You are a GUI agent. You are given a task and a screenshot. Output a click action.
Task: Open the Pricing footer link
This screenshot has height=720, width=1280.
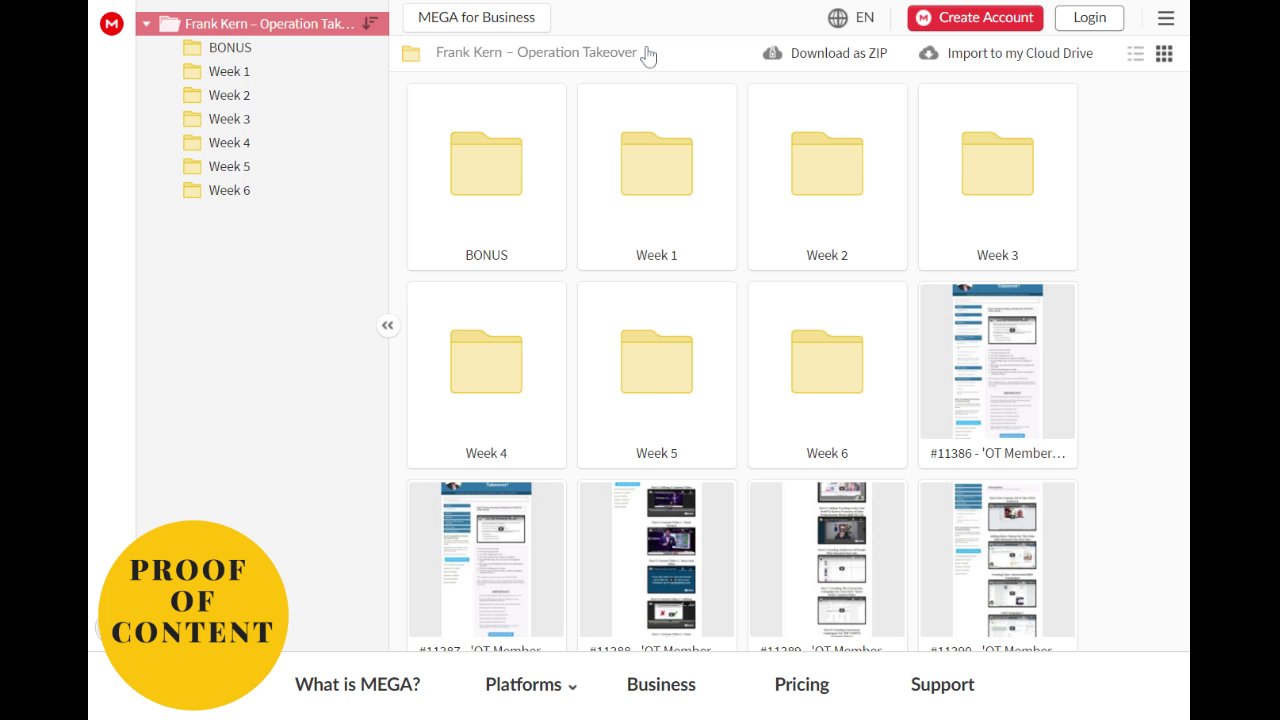(x=802, y=685)
